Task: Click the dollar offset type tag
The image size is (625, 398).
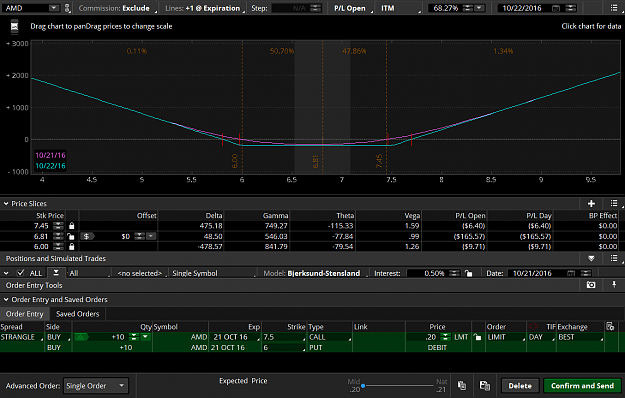Action: [x=87, y=236]
